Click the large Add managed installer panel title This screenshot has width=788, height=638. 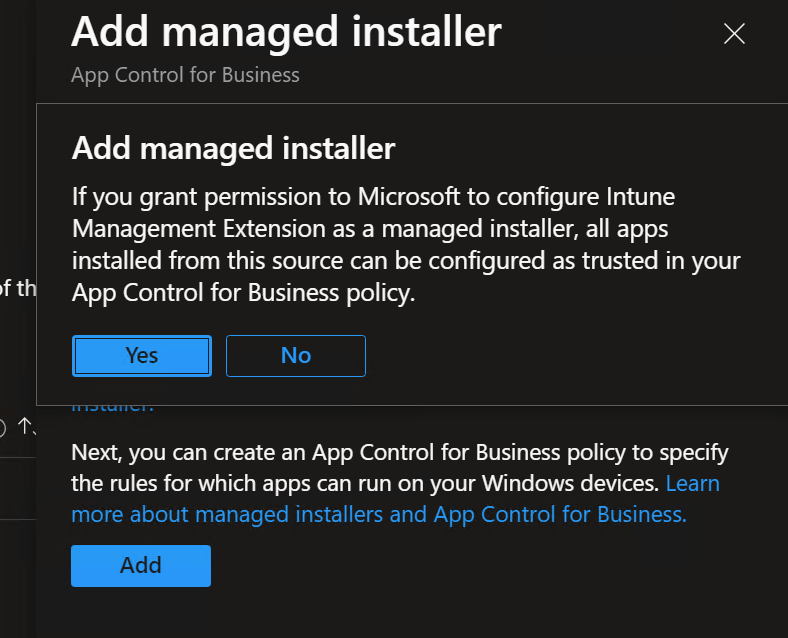tap(286, 32)
